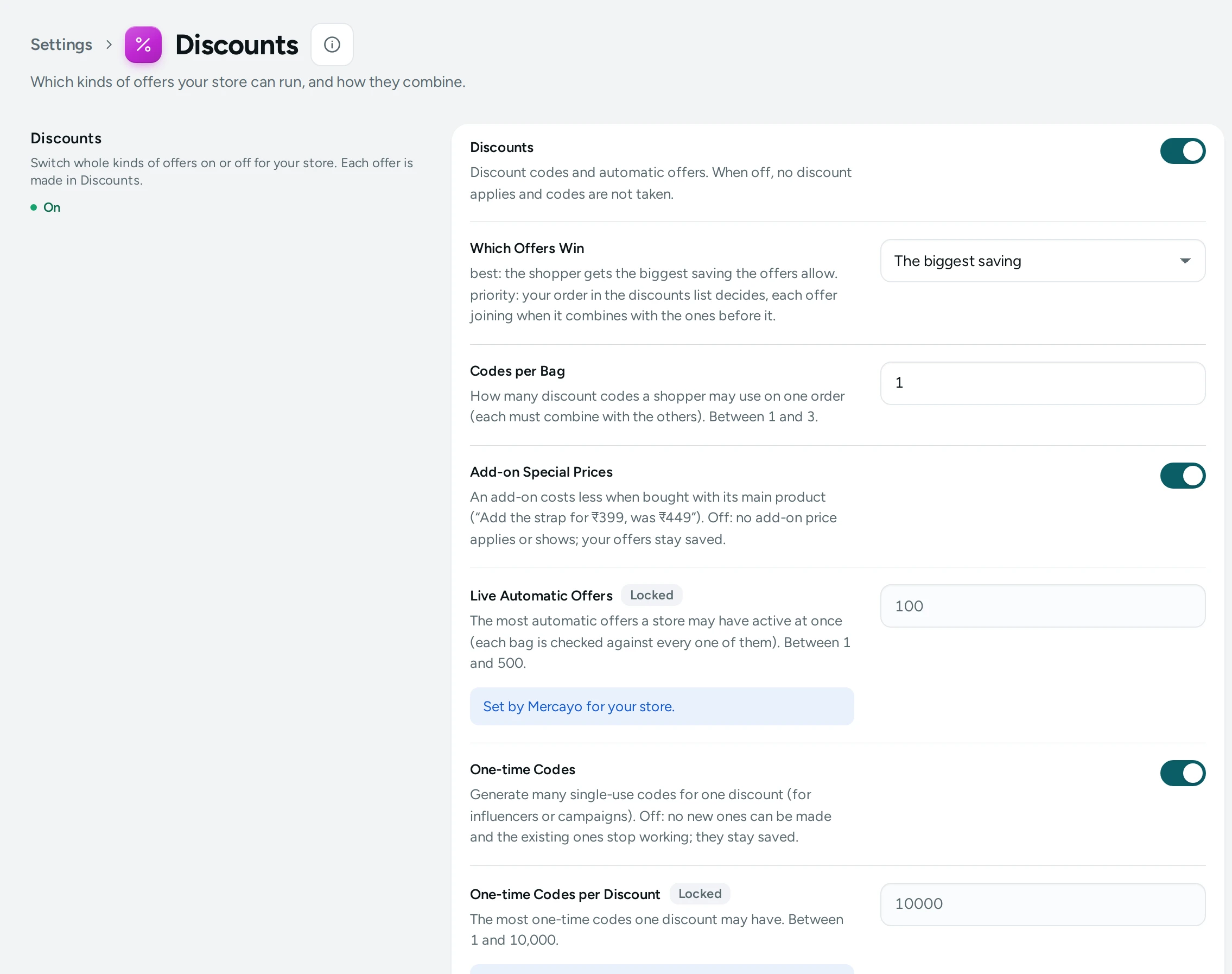Click the 'Set by Mercayo for your store.' notice

click(x=662, y=706)
